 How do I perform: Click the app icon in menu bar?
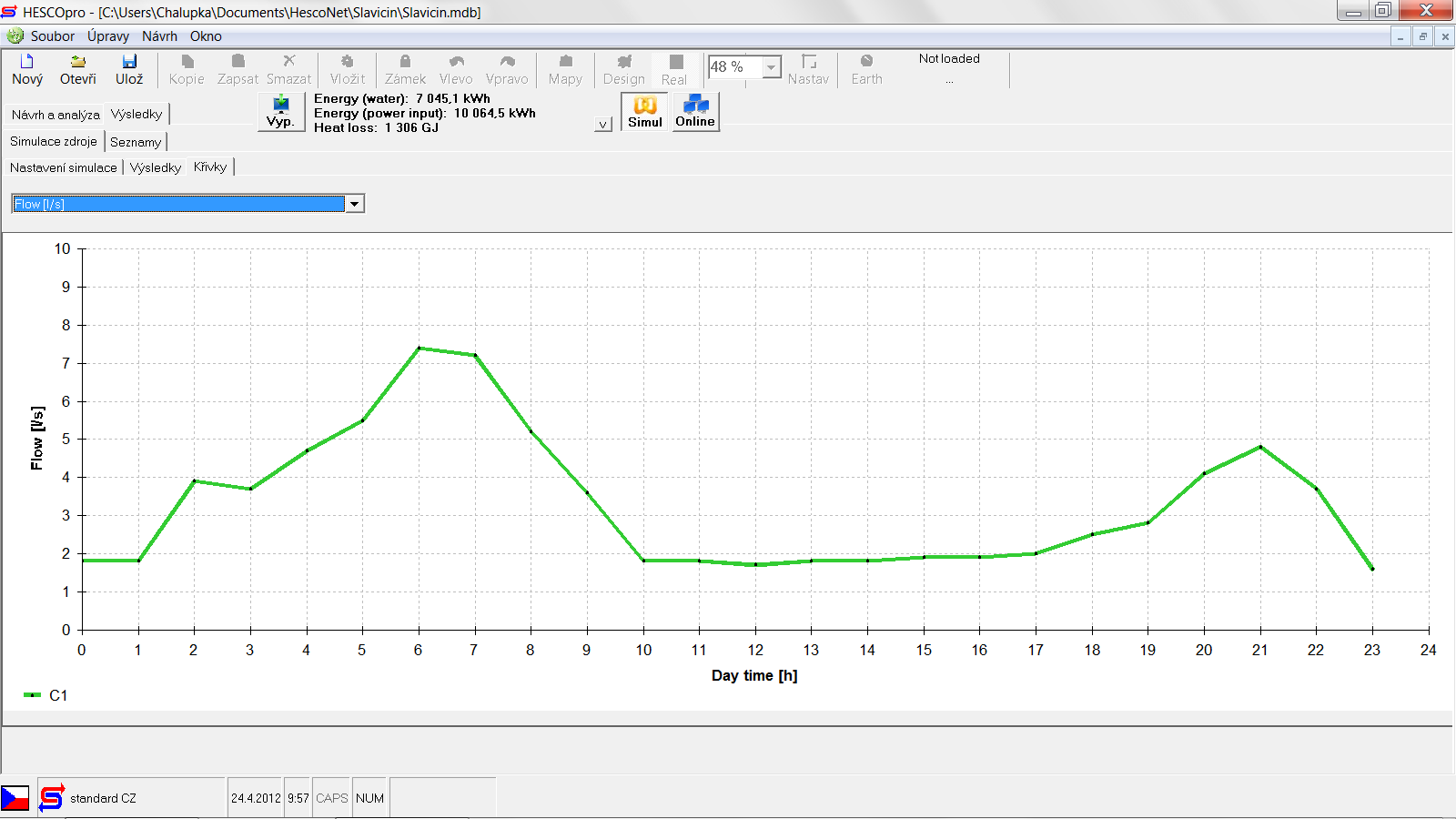(15, 36)
